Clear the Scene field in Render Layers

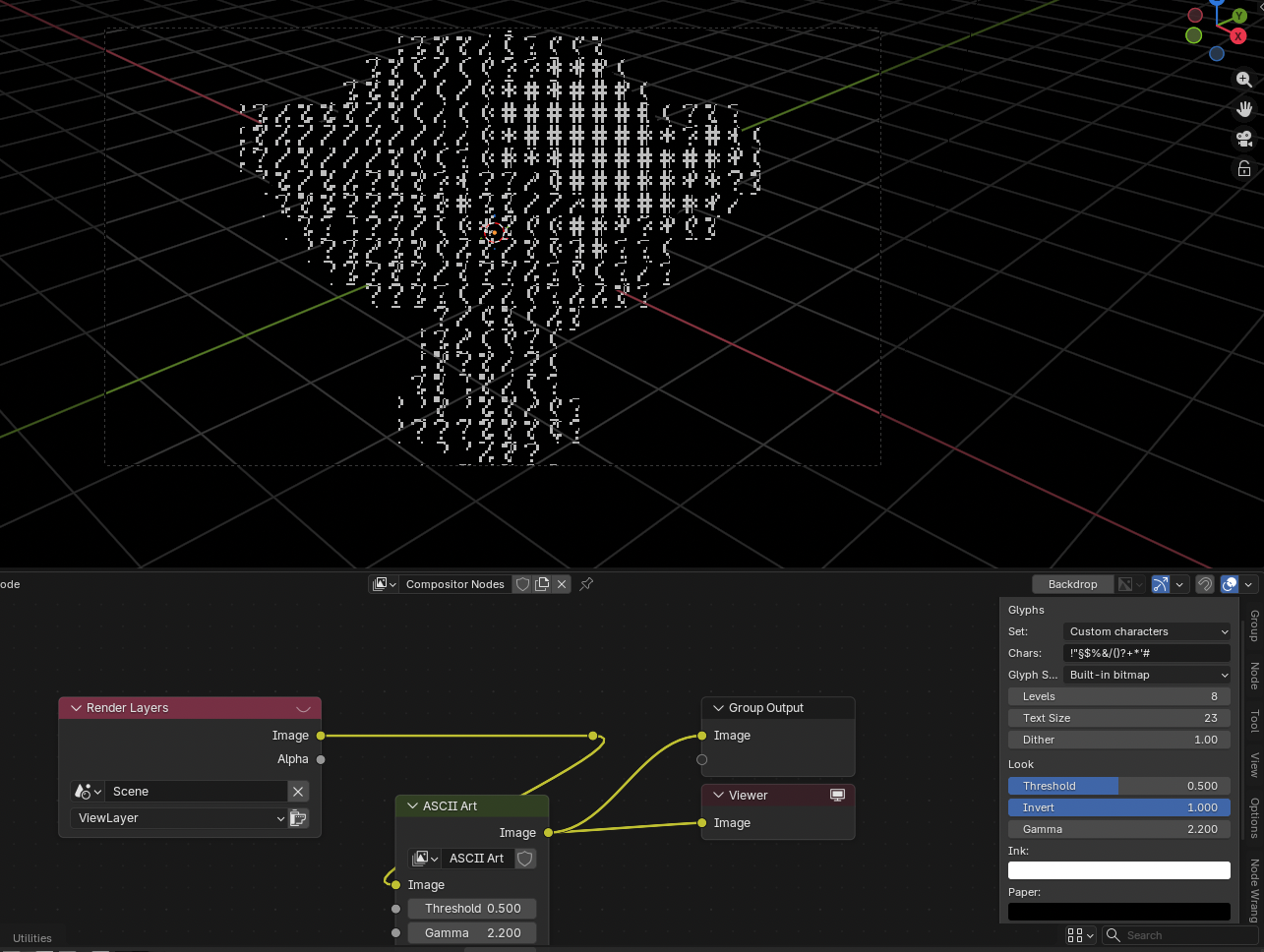[x=298, y=792]
